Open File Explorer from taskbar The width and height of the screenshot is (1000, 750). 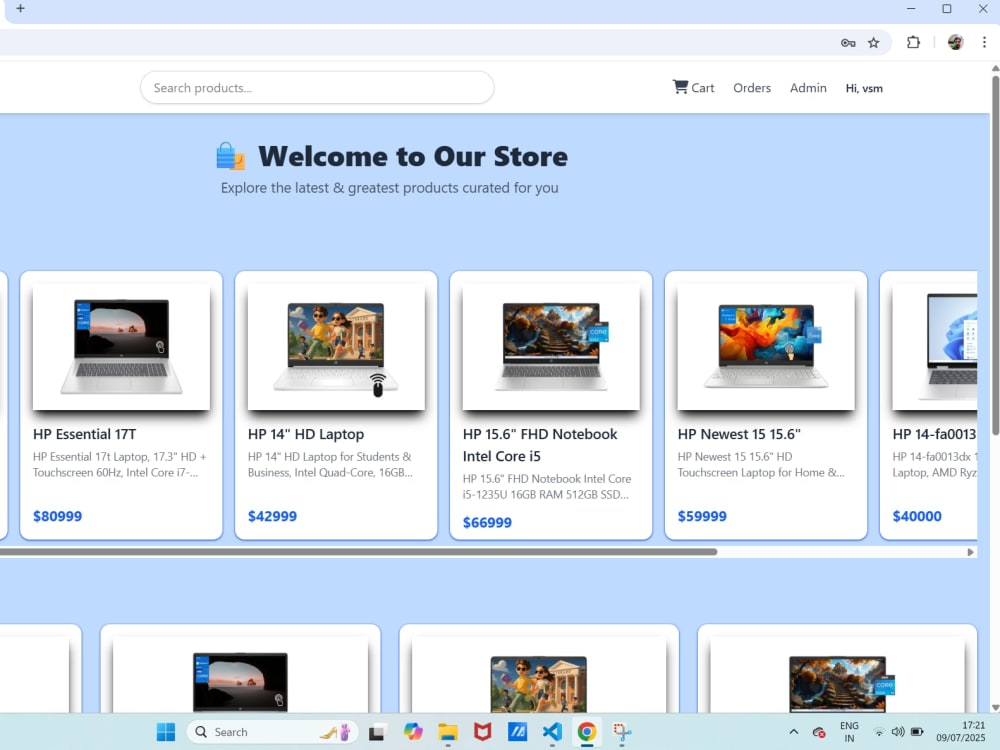click(x=448, y=732)
